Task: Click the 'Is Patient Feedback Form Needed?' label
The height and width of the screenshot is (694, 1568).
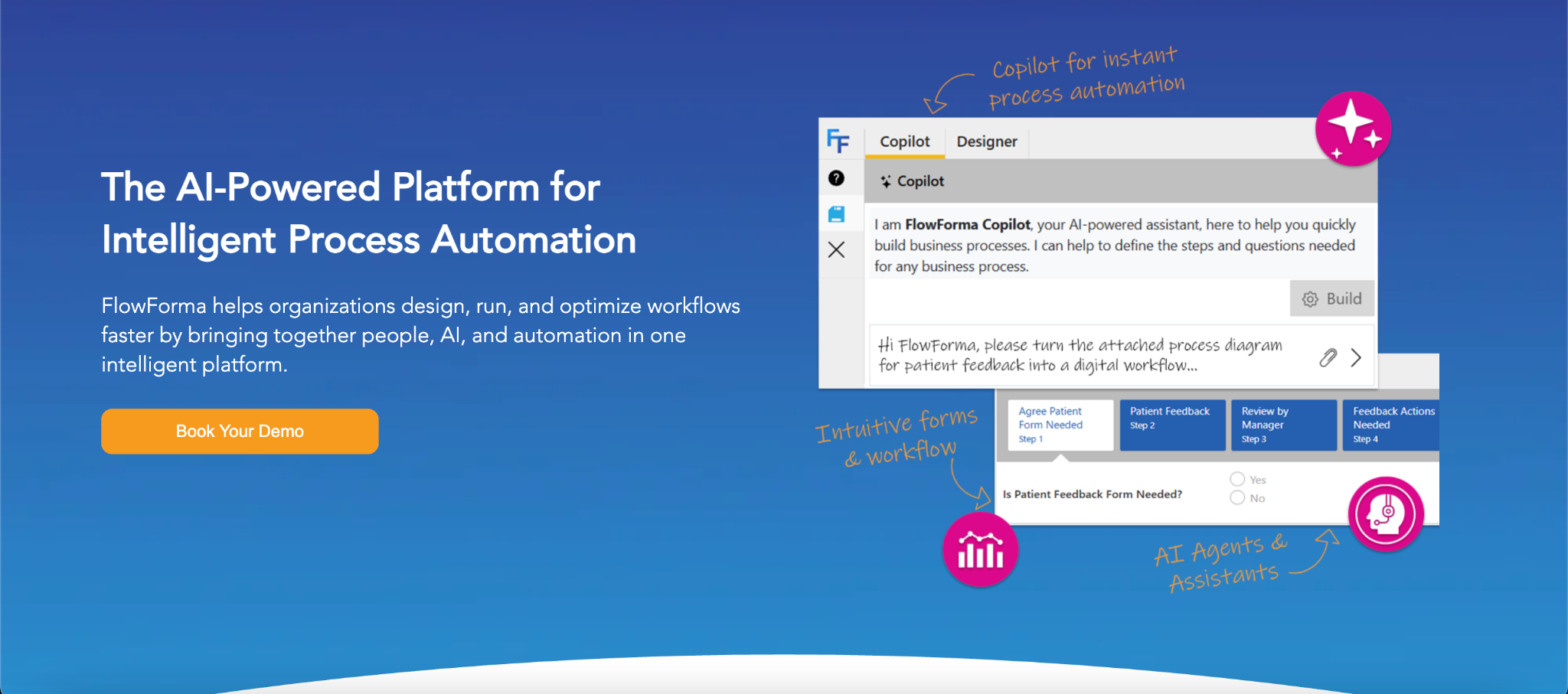Action: [1093, 494]
